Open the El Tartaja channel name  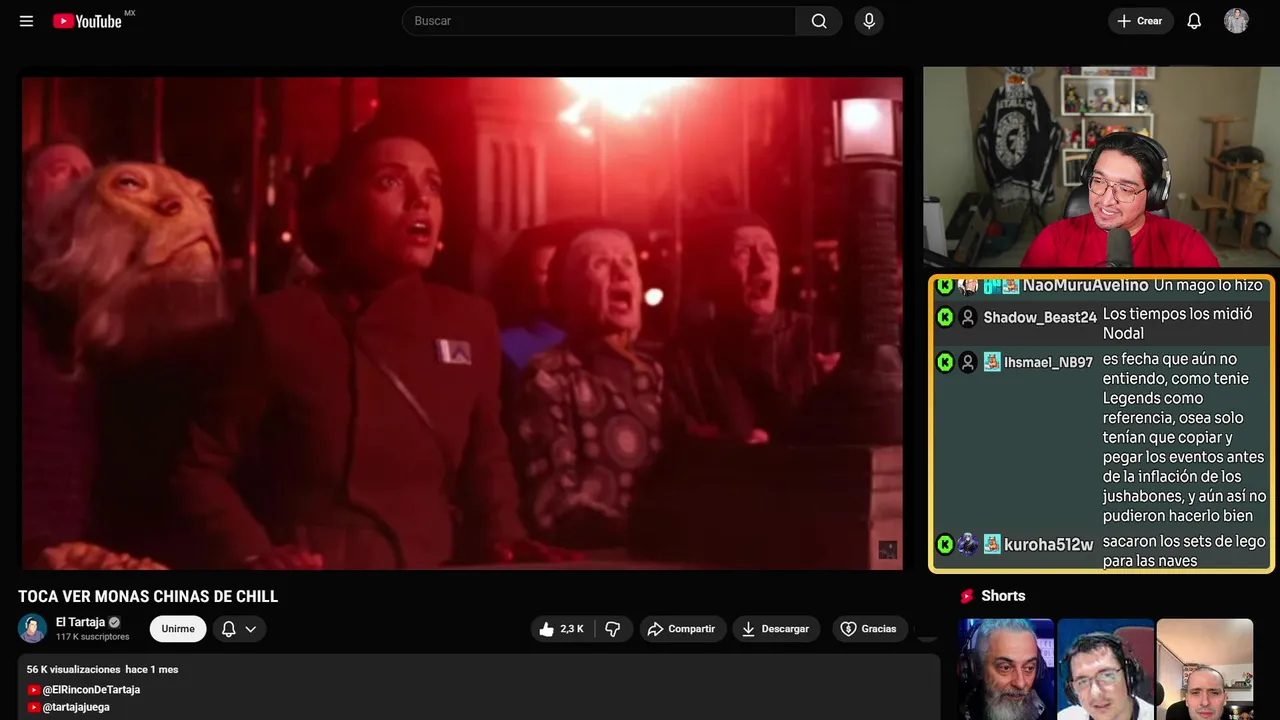(x=80, y=622)
